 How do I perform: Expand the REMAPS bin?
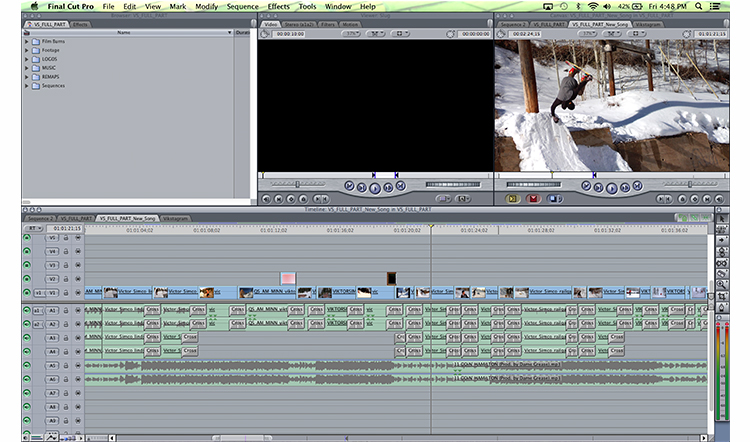pyautogui.click(x=27, y=77)
